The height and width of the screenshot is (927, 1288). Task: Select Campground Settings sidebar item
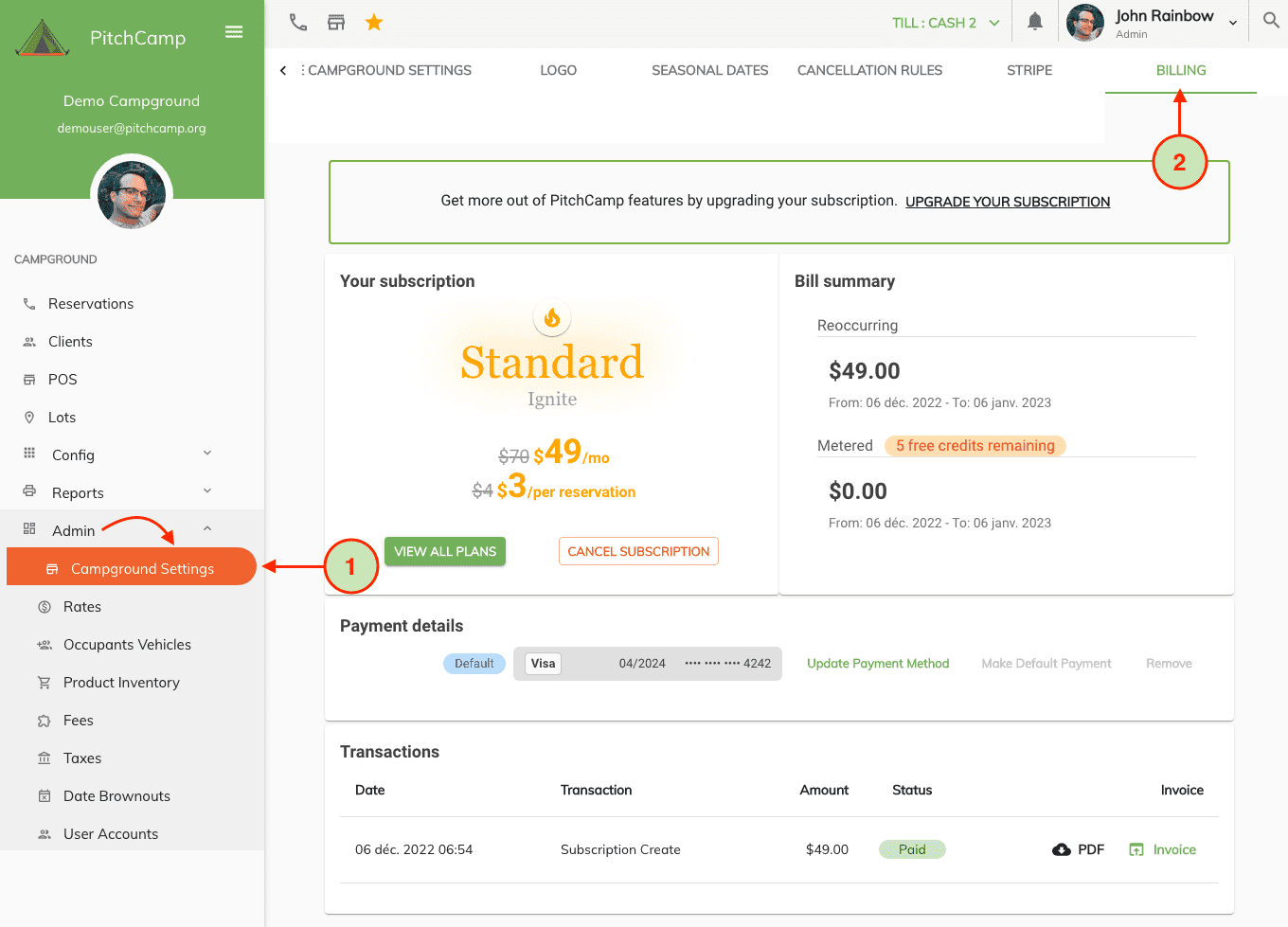point(132,566)
